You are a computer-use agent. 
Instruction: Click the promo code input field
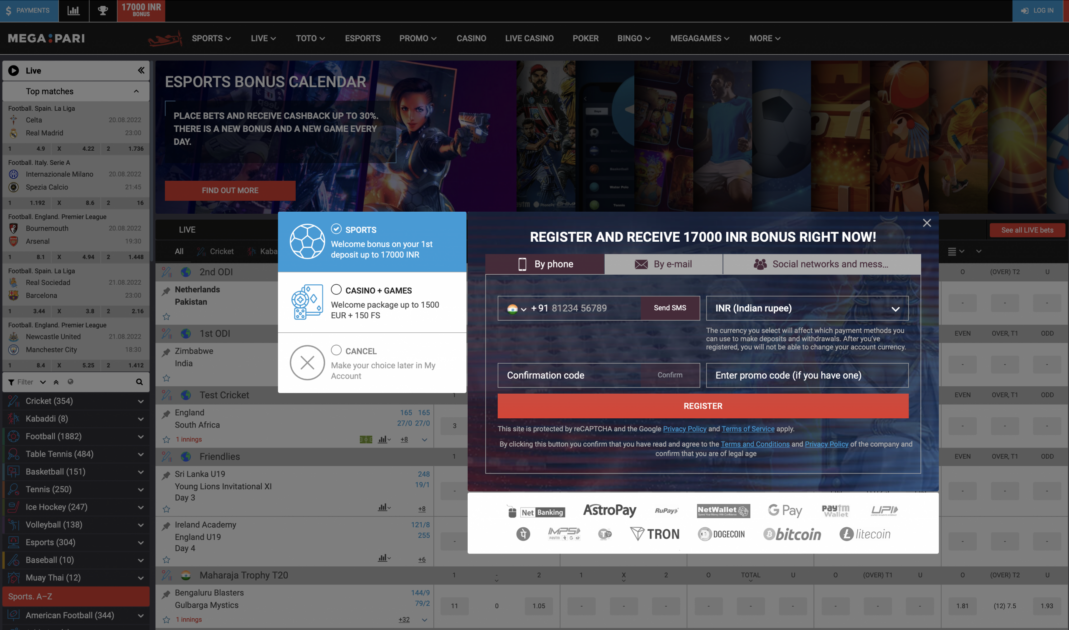click(x=807, y=375)
